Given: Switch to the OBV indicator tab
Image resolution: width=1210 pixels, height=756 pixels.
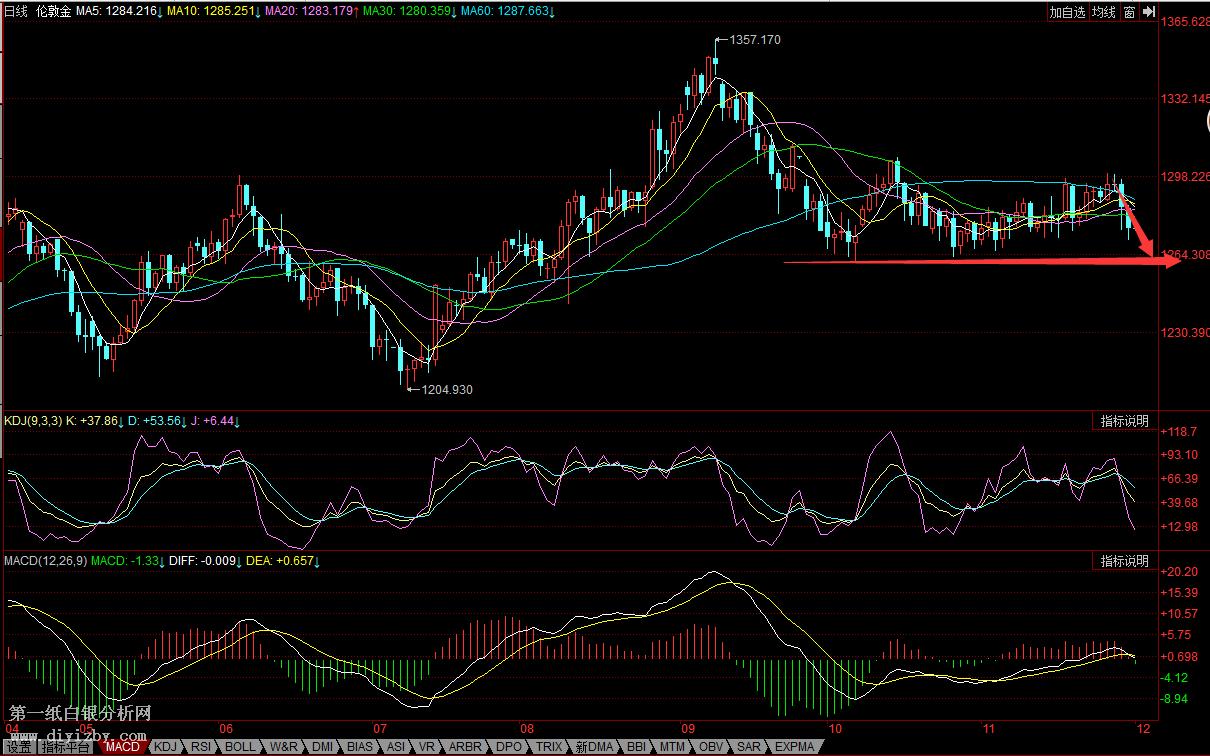Looking at the screenshot, I should coord(713,747).
